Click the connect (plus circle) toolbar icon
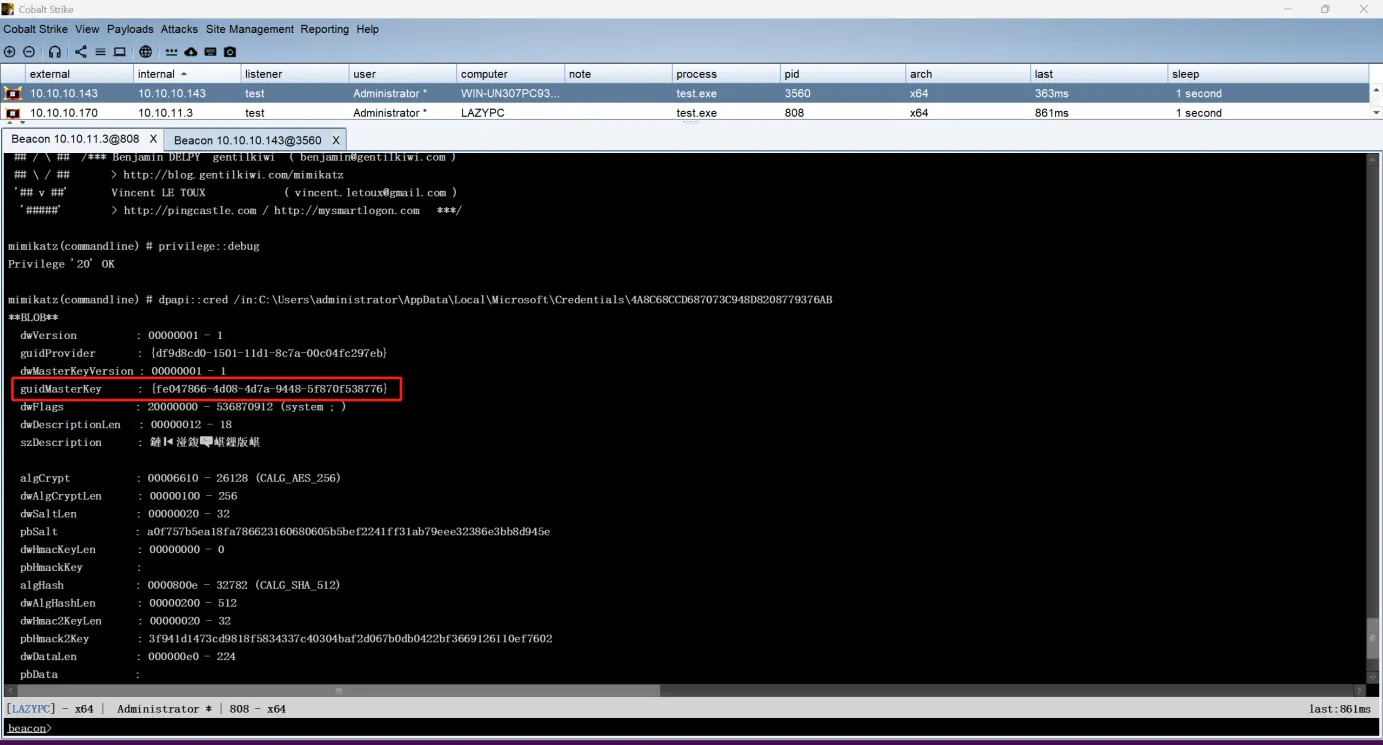The image size is (1383, 745). (x=10, y=52)
